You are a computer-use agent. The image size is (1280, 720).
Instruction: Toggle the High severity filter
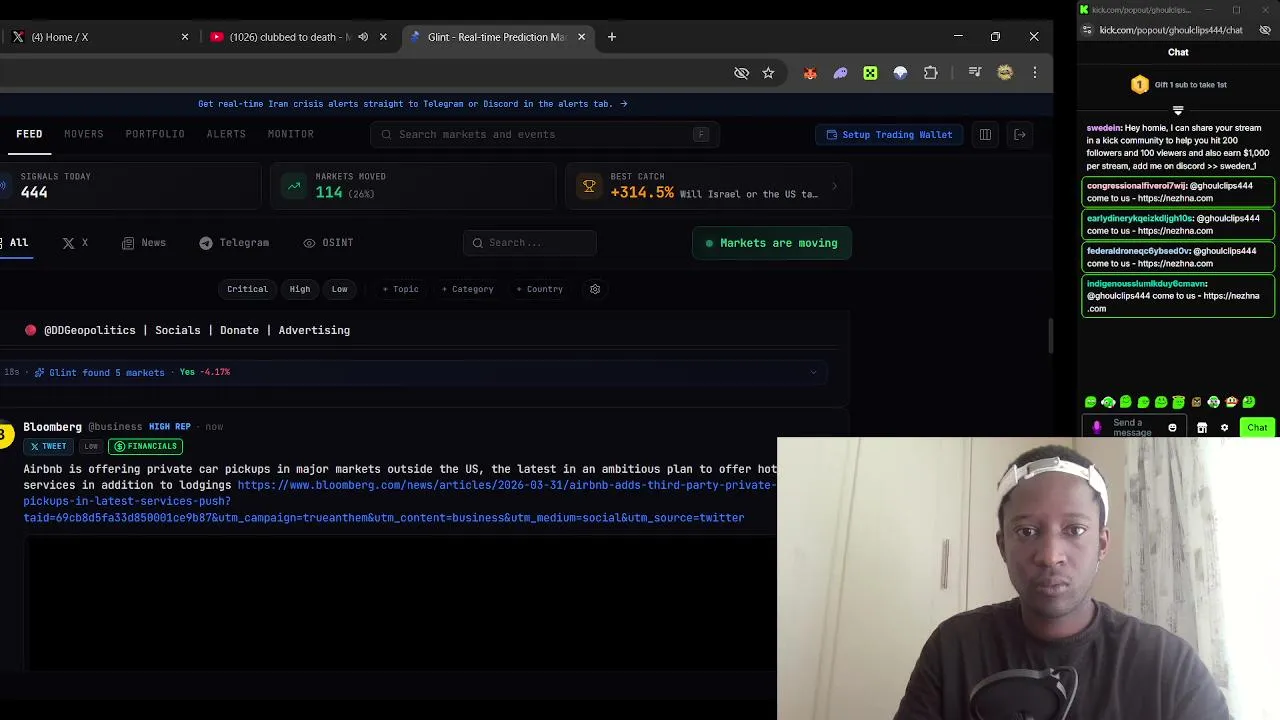pos(300,289)
